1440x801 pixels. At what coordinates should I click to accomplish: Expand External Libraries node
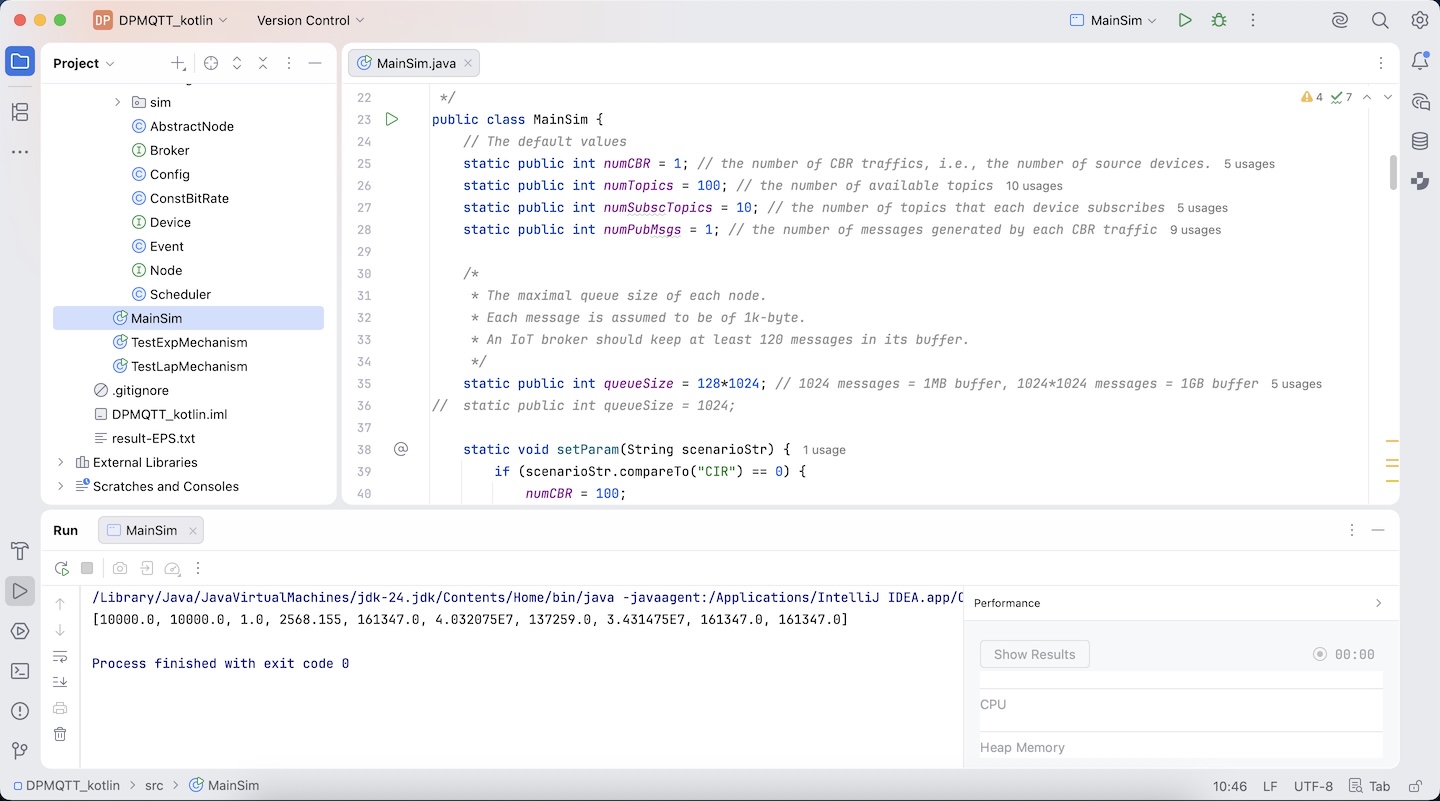(x=60, y=462)
